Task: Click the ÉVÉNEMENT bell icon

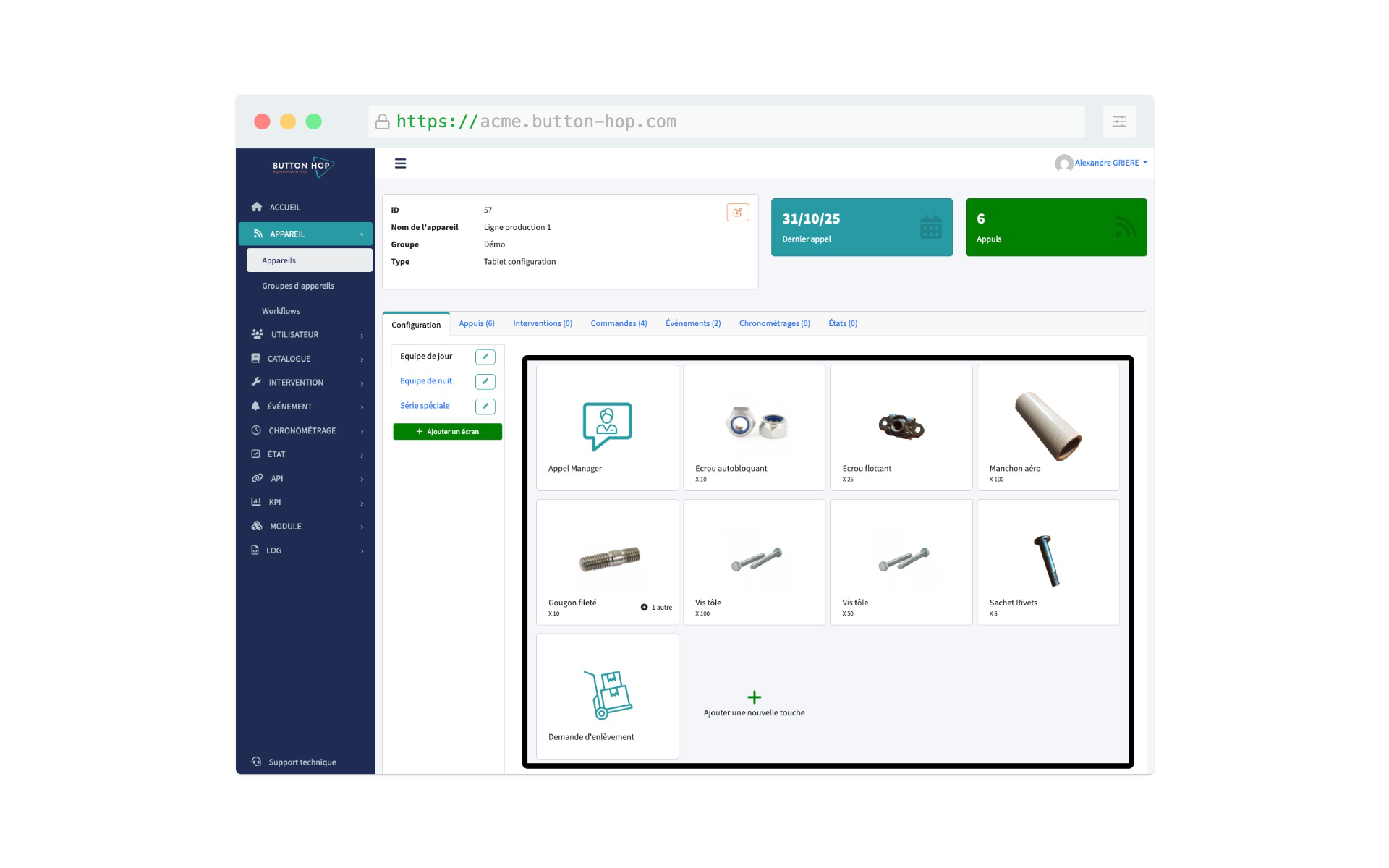Action: (257, 406)
